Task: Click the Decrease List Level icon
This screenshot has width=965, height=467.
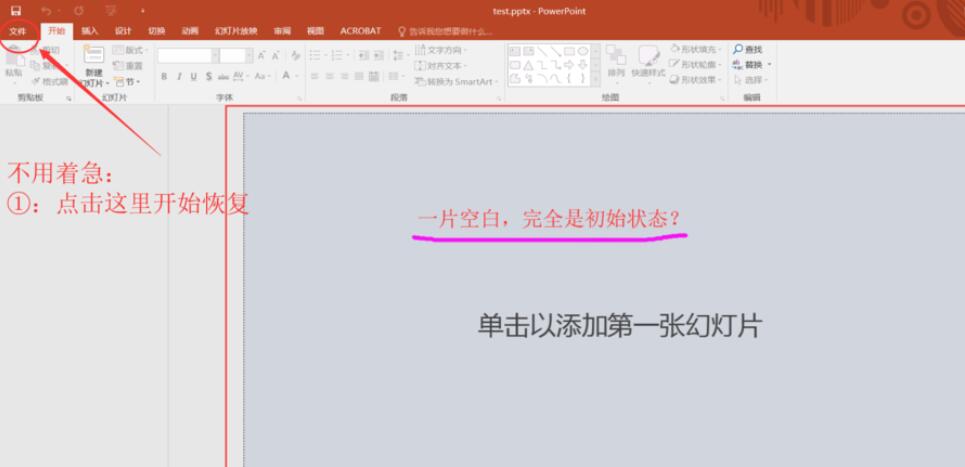Action: tap(363, 56)
